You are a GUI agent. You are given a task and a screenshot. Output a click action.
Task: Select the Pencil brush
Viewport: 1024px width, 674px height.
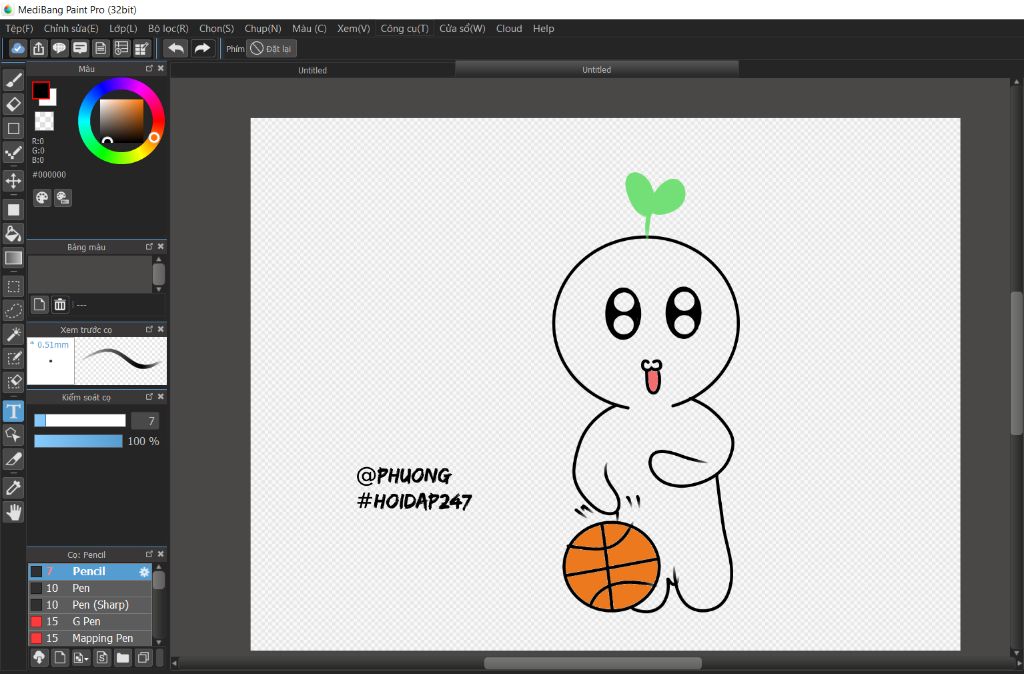pos(89,571)
